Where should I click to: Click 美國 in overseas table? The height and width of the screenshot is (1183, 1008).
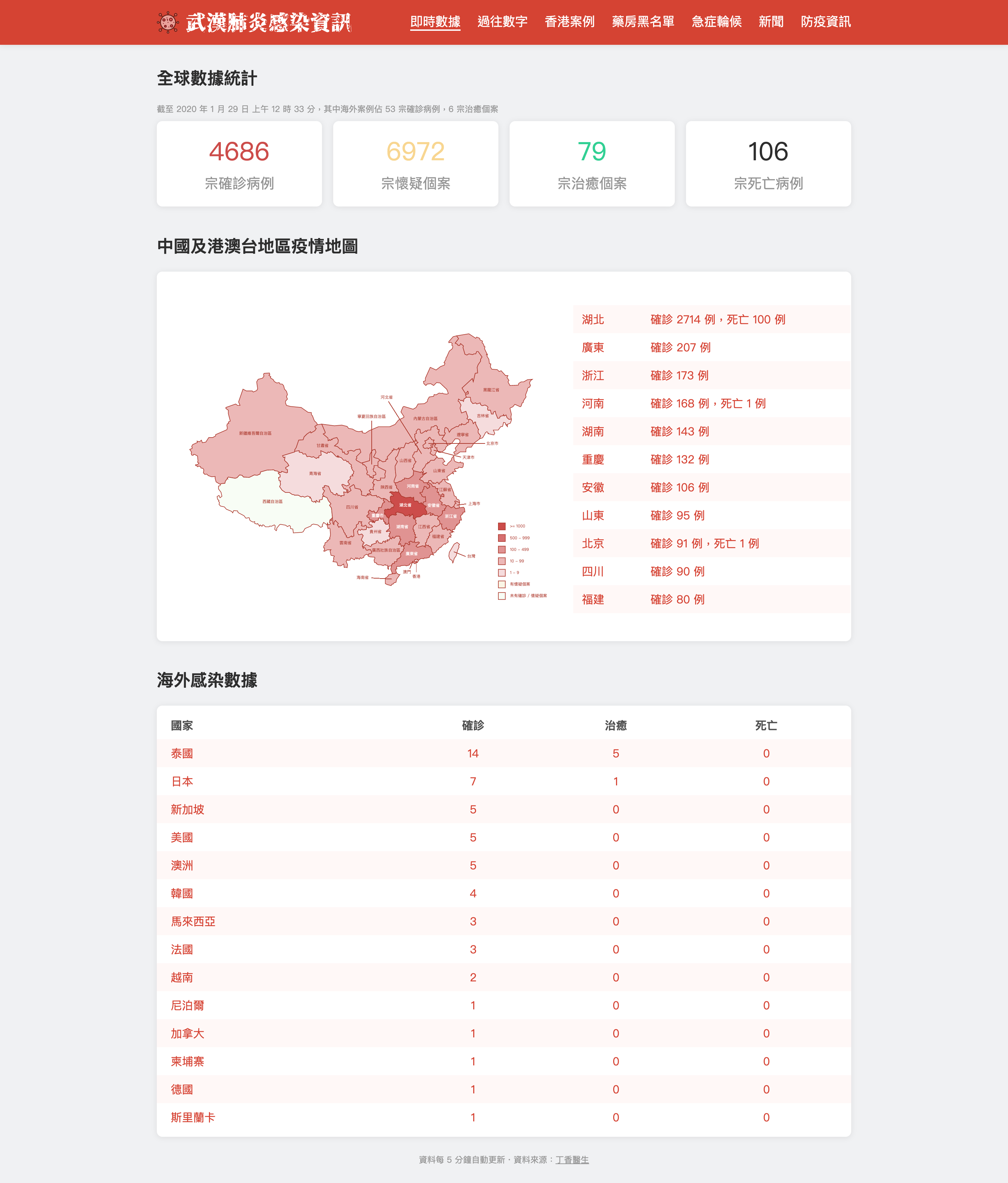coord(182,838)
